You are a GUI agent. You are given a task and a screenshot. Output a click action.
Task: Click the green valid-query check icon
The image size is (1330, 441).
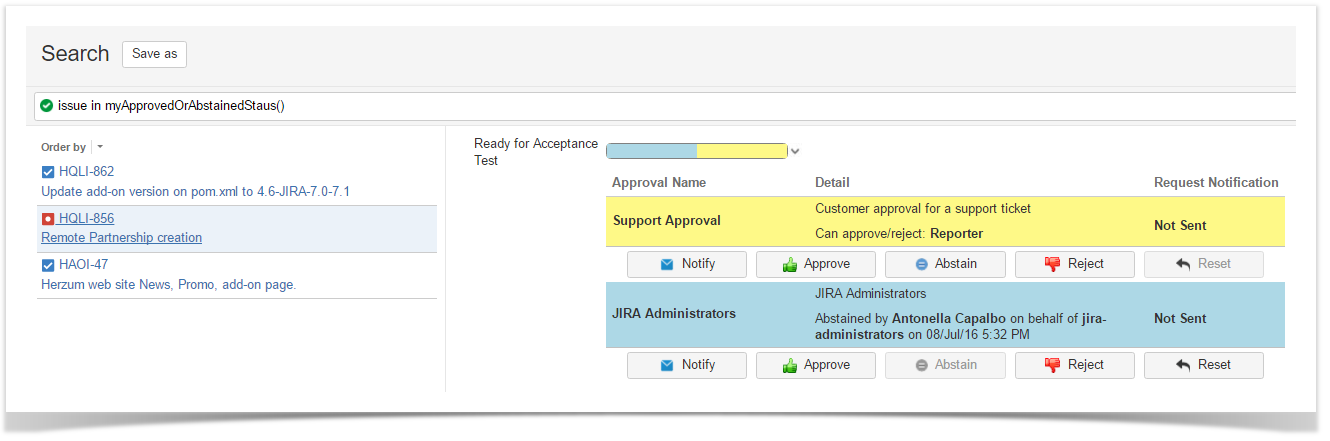point(47,105)
